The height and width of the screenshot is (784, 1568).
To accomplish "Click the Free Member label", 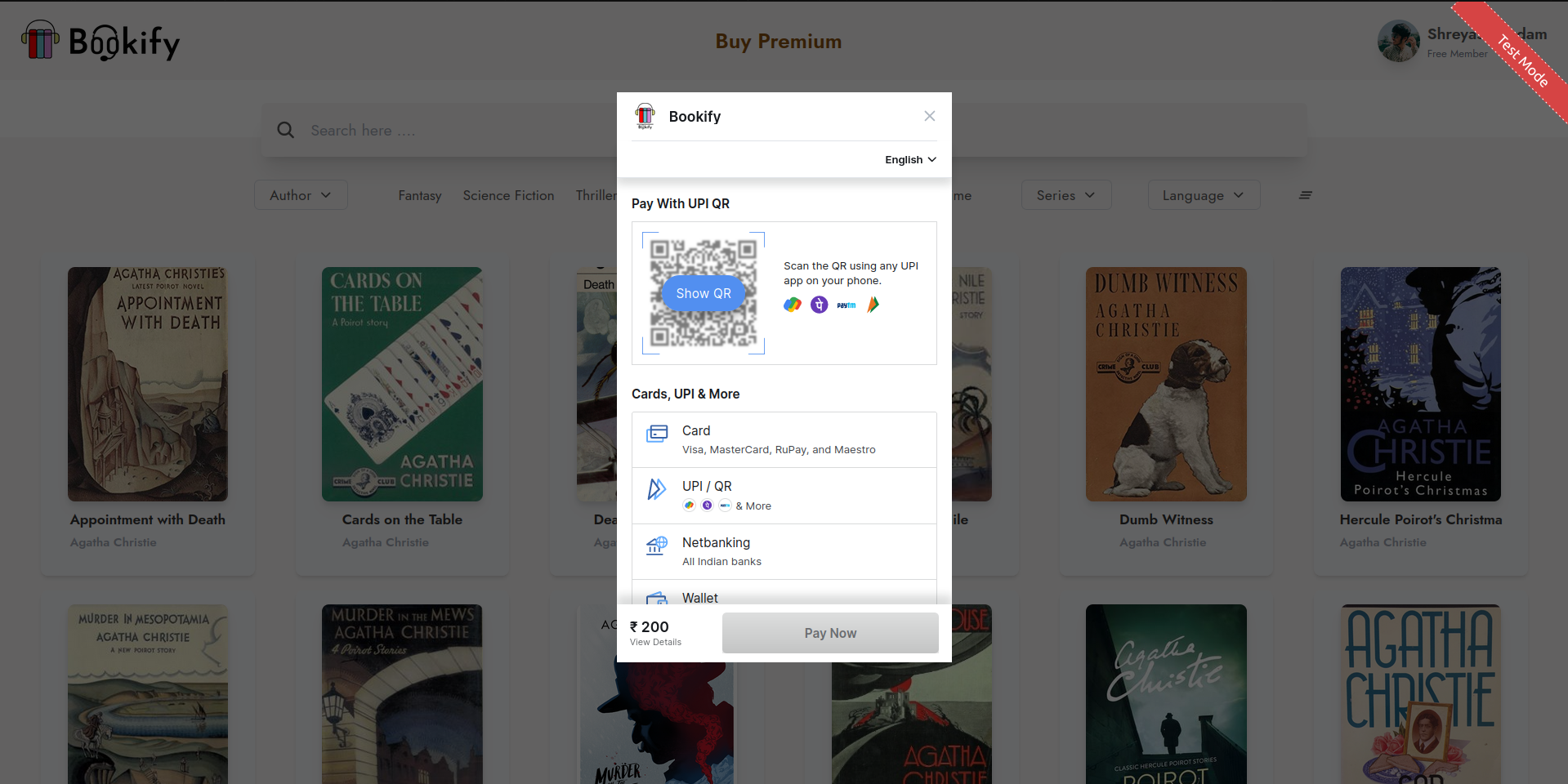I will (x=1458, y=54).
